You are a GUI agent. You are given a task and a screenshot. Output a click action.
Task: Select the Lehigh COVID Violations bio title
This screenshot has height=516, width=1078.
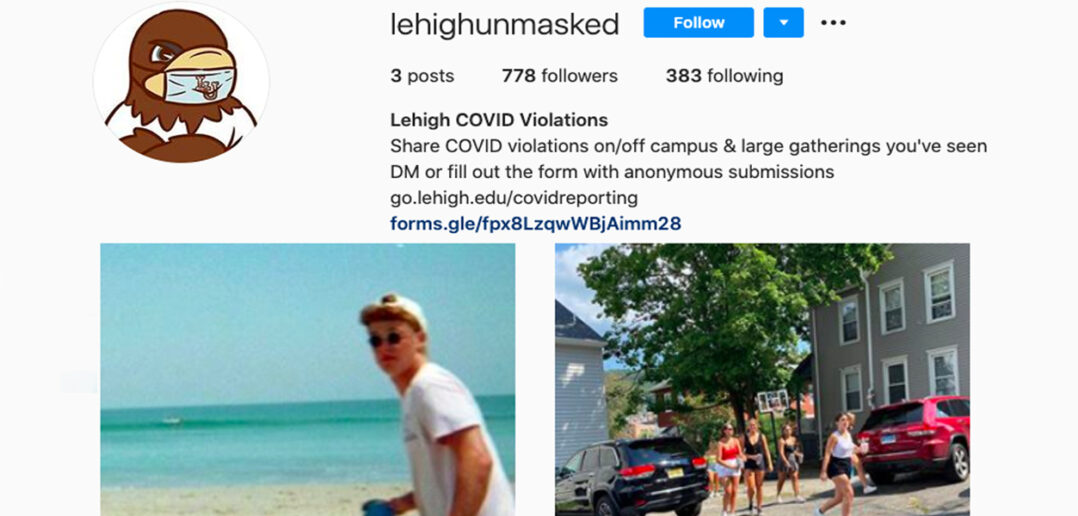coord(499,120)
